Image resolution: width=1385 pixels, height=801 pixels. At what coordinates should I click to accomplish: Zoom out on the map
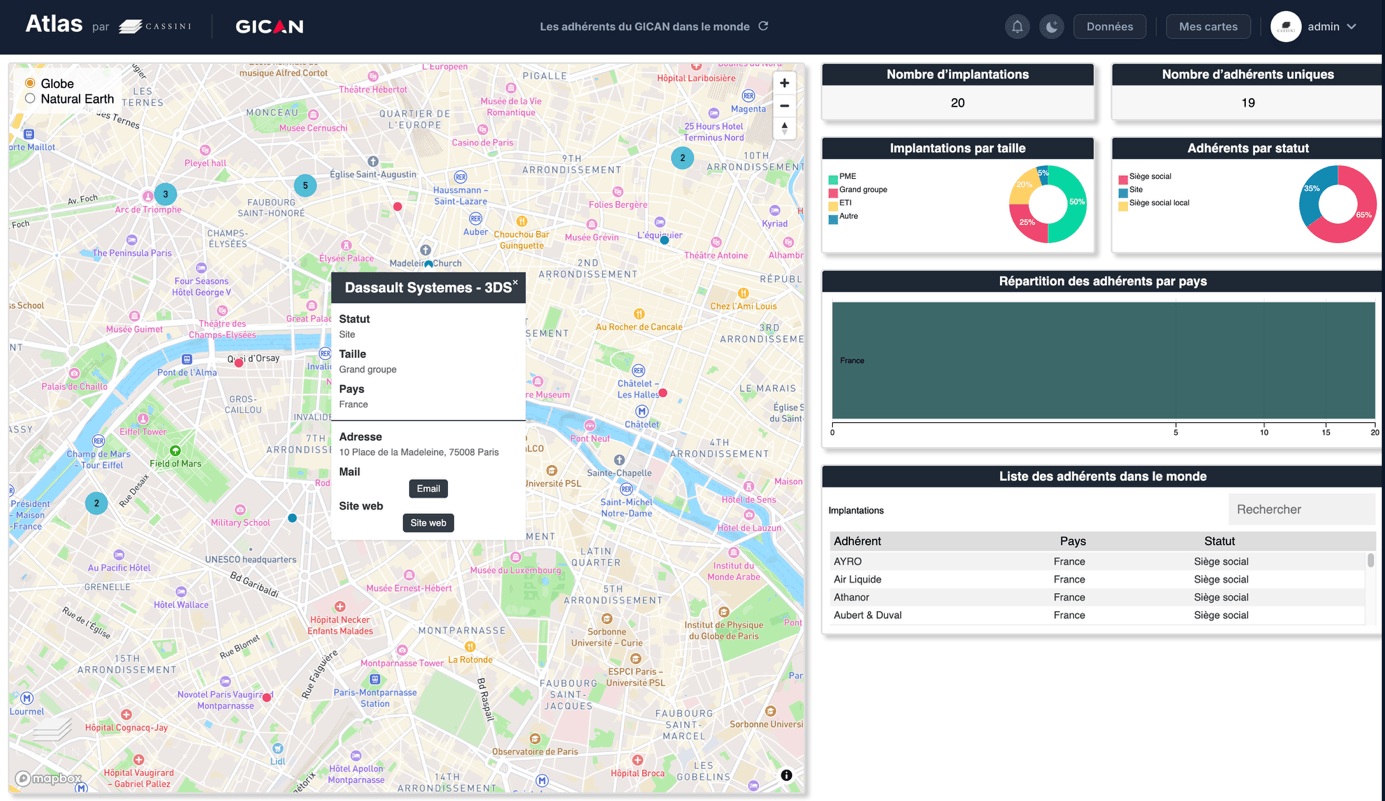[785, 105]
